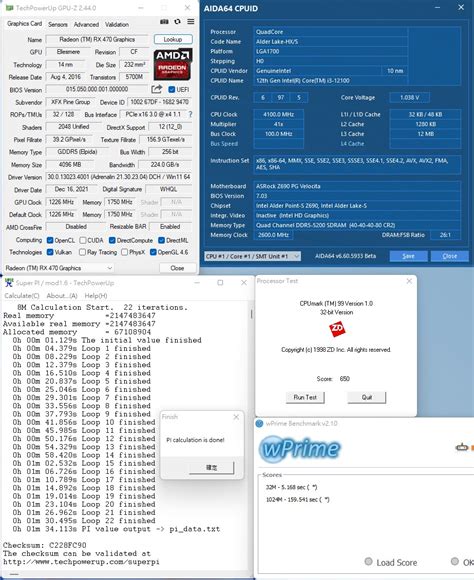The image size is (474, 580).
Task: Click the BIOS share export icon
Action: pyautogui.click(x=157, y=89)
